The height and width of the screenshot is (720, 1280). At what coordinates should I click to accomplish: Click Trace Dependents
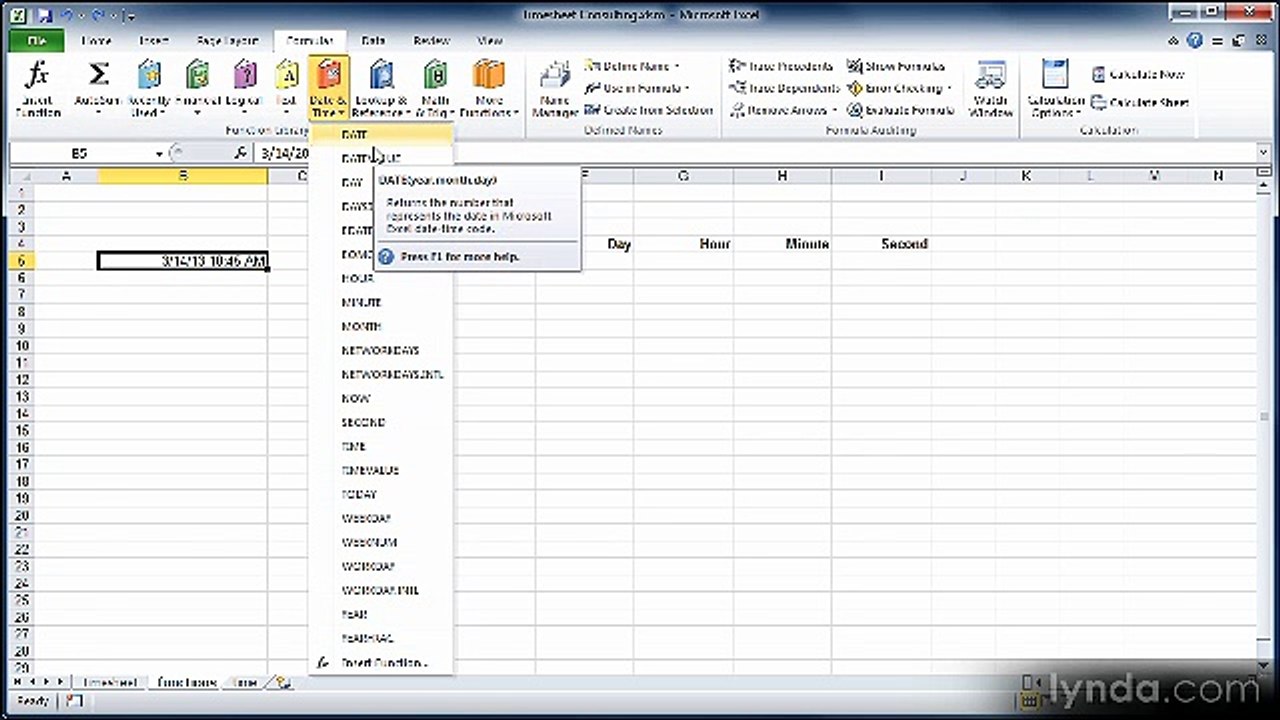tap(784, 88)
